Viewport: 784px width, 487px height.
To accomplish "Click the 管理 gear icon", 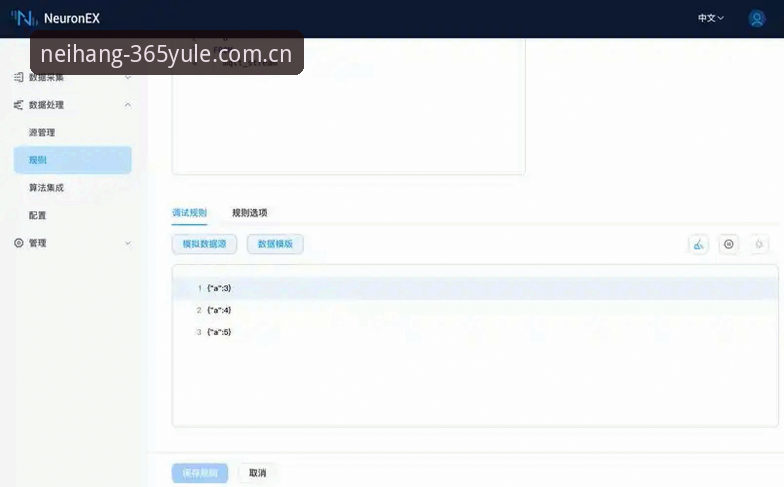I will (18, 243).
